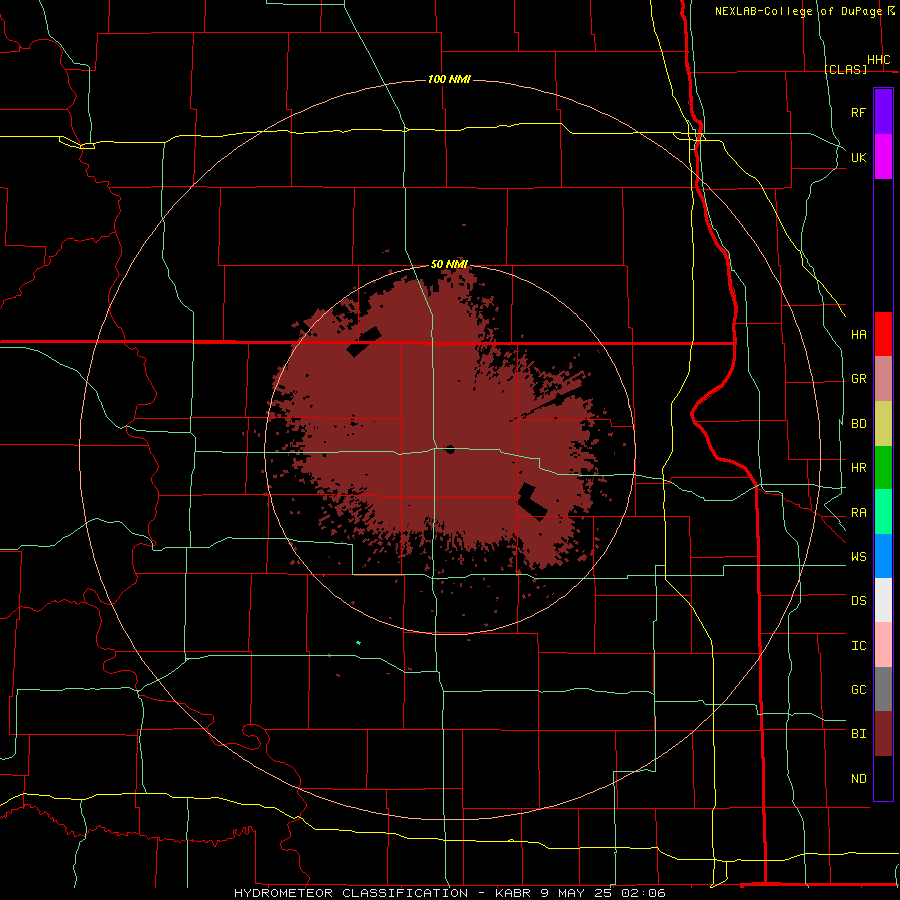Pick the WS blue legend swatch
Image resolution: width=900 pixels, height=900 pixels.
tap(883, 556)
